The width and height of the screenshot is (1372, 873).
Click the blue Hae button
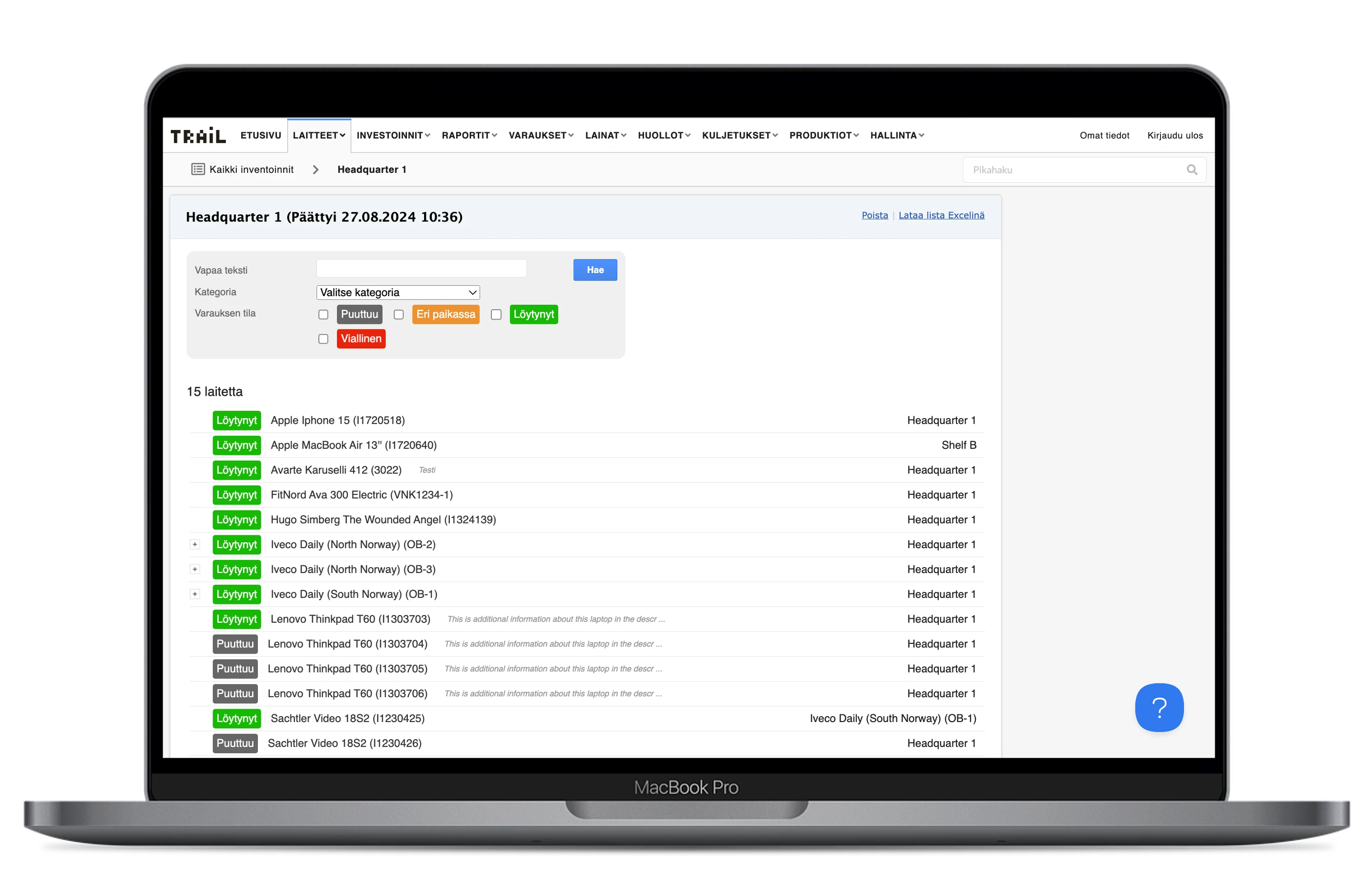(x=595, y=270)
